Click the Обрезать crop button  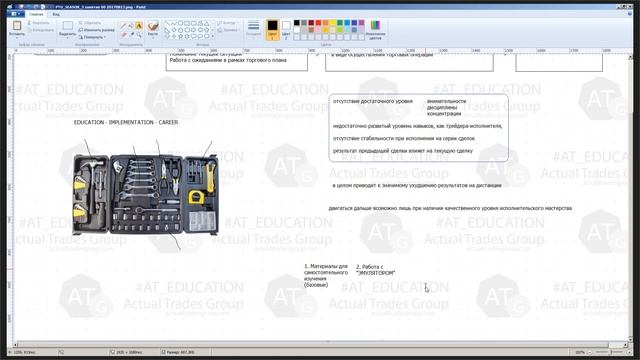[89, 23]
